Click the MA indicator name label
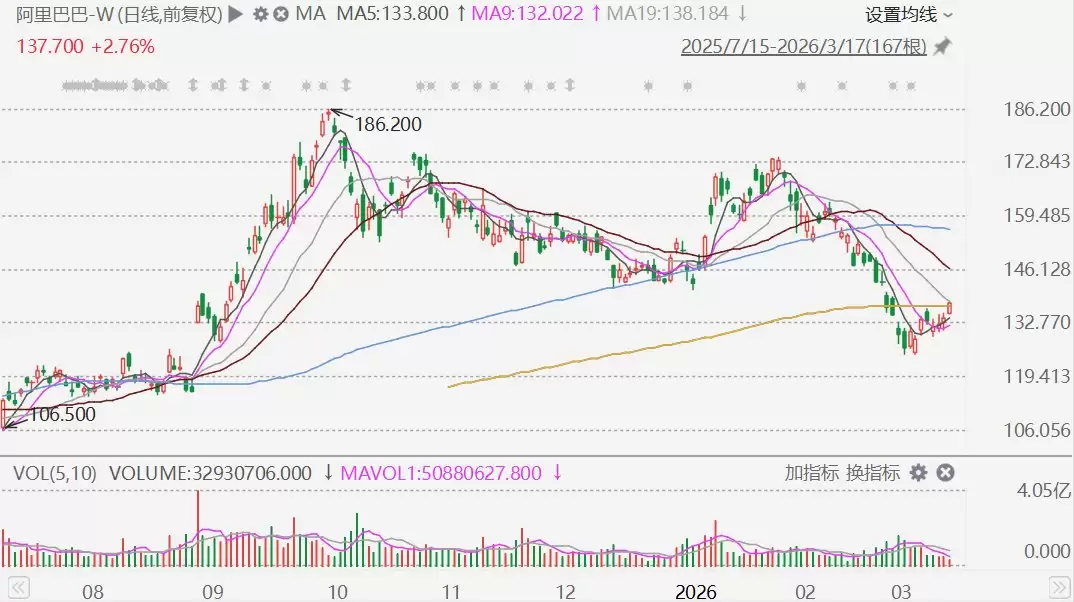1074x602 pixels. coord(311,14)
